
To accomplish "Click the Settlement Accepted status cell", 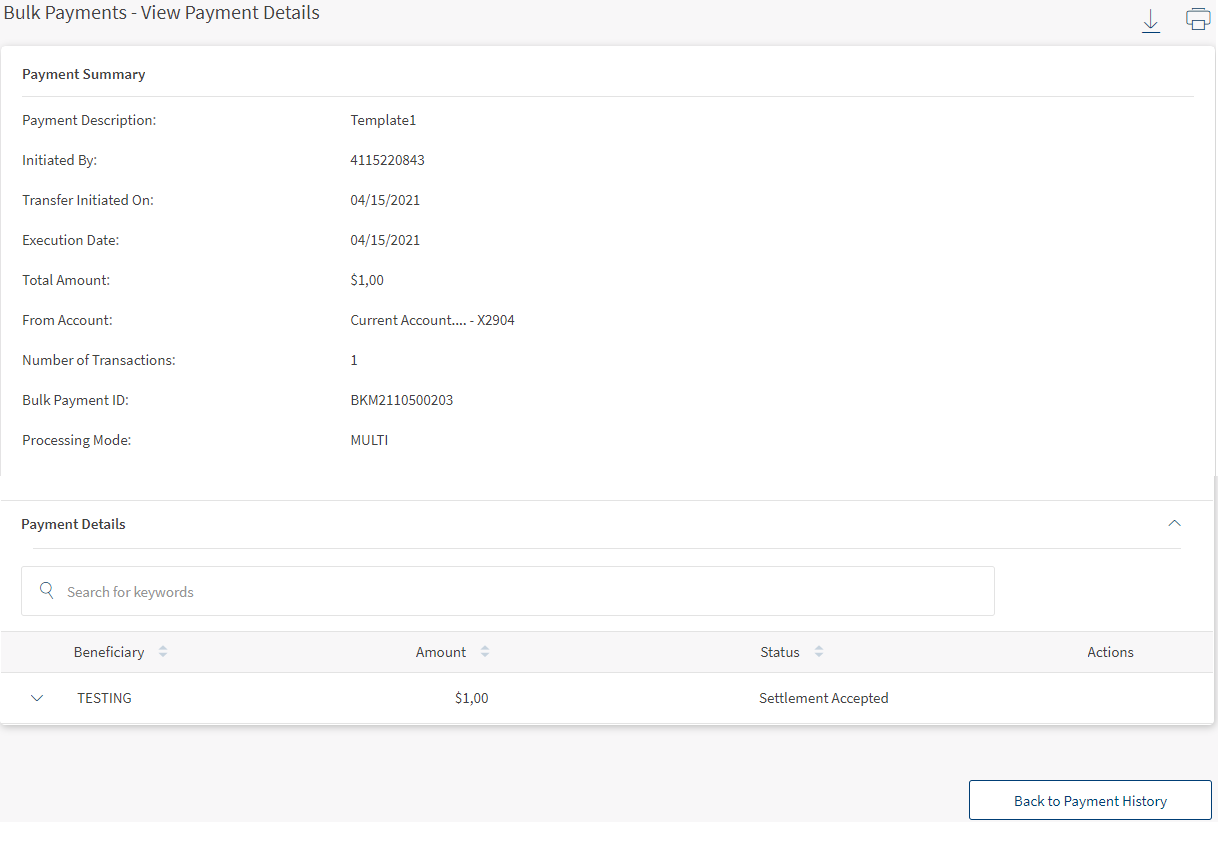I will pos(823,698).
